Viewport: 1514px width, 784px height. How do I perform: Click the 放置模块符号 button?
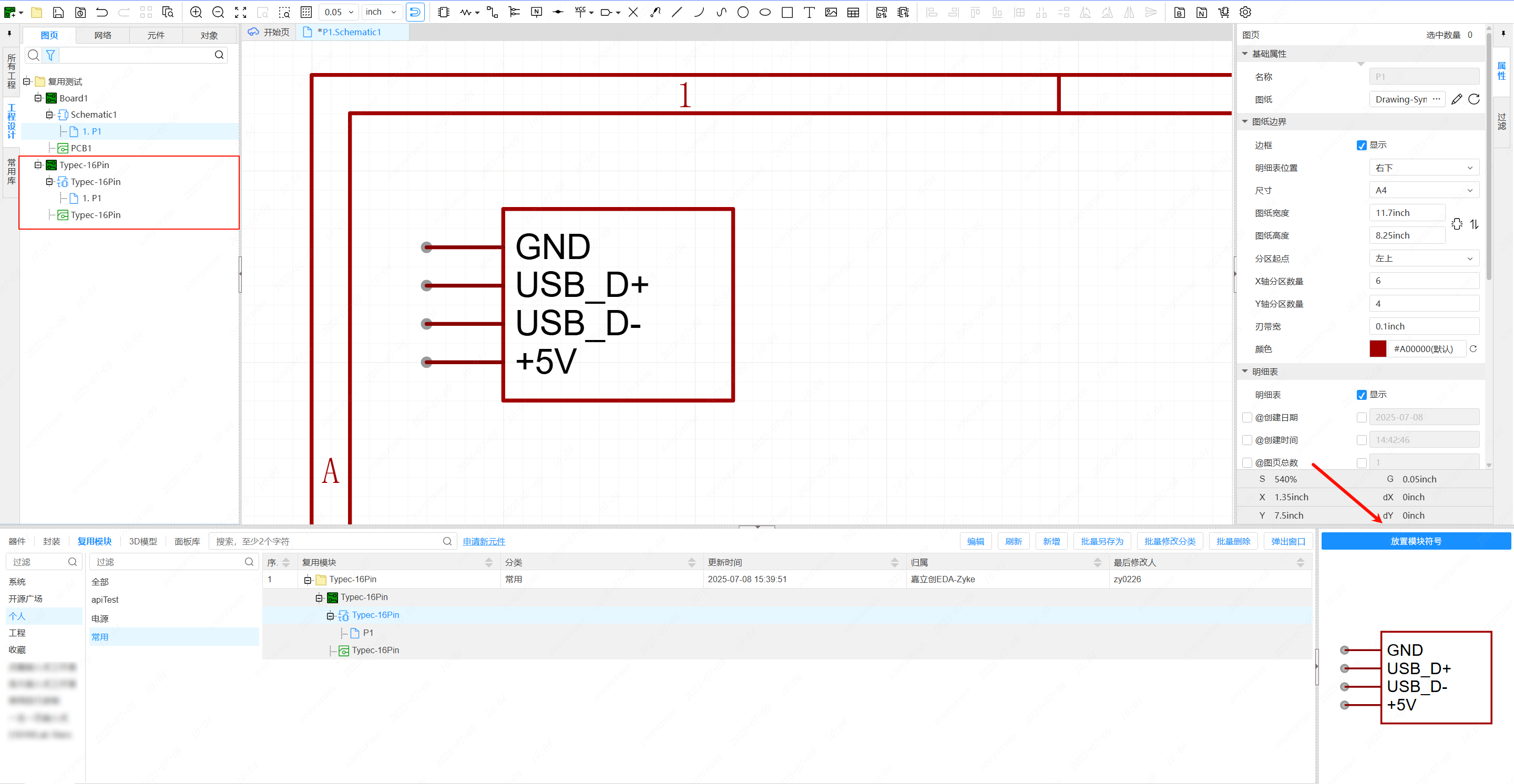pyautogui.click(x=1415, y=541)
